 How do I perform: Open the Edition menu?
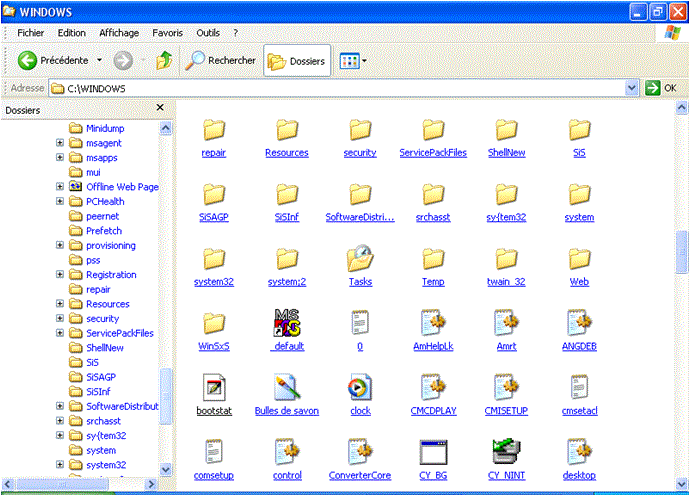point(72,33)
